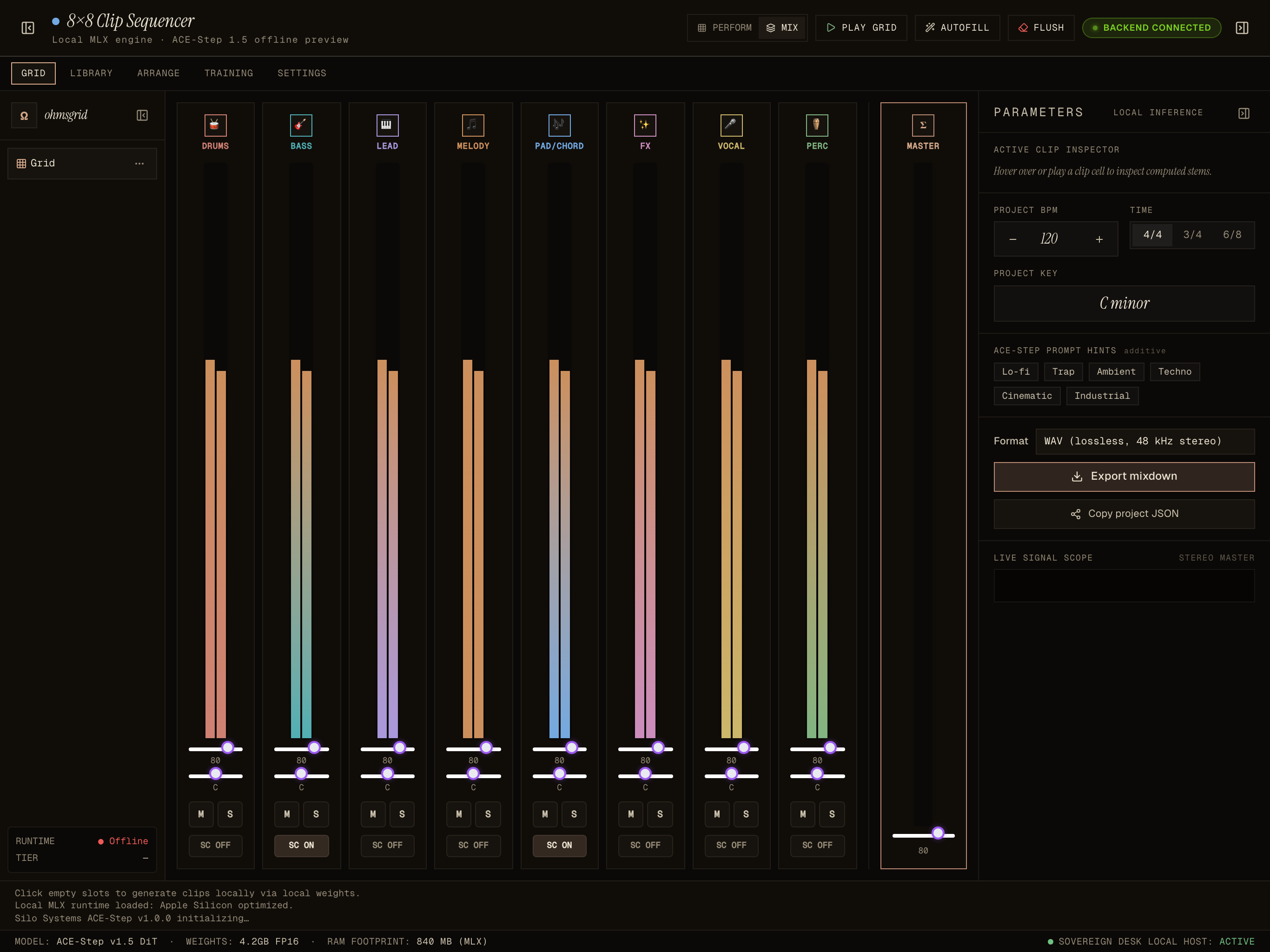Viewport: 1270px width, 952px height.
Task: Click the Offline runtime status
Action: click(x=123, y=841)
